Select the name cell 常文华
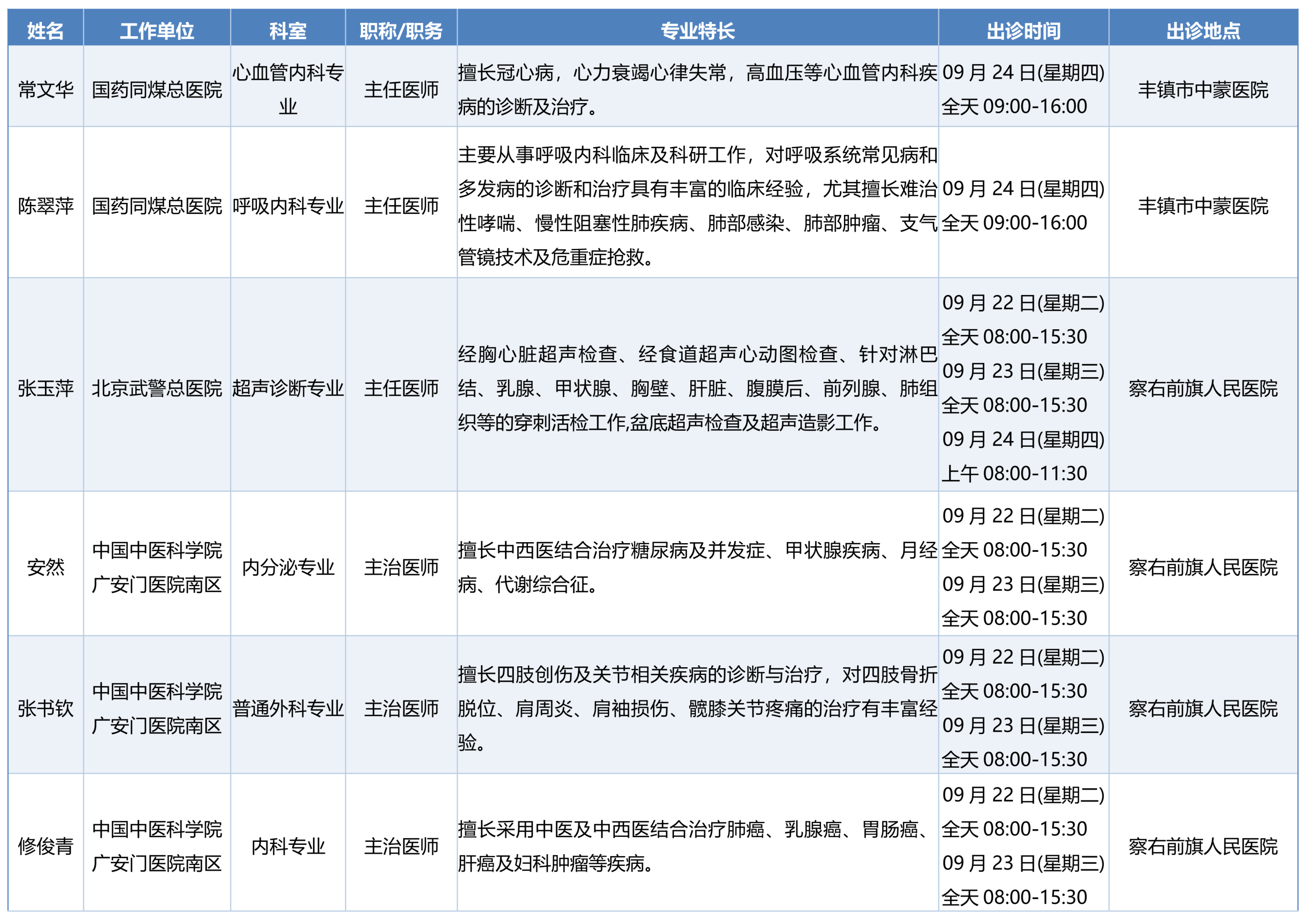 click(x=45, y=89)
